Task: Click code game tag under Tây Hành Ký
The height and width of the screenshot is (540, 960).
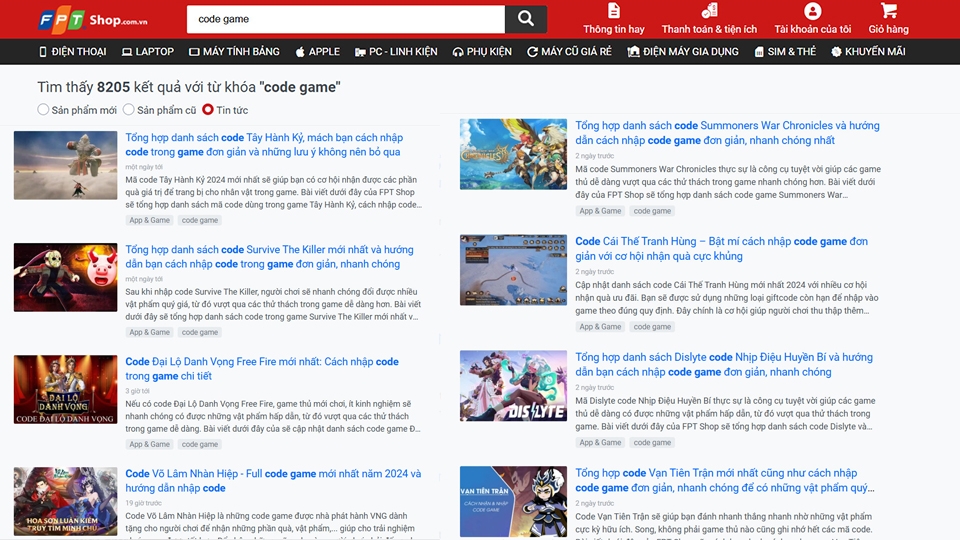Action: click(x=200, y=220)
